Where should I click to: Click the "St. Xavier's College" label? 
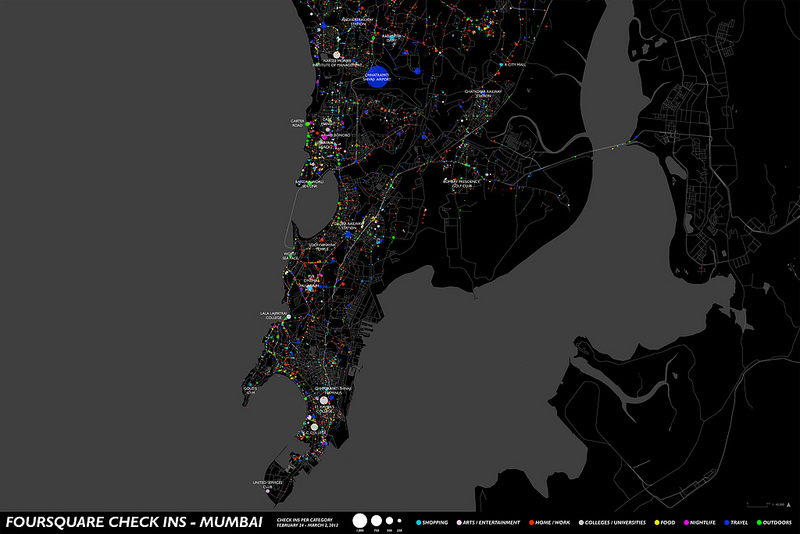coord(324,409)
